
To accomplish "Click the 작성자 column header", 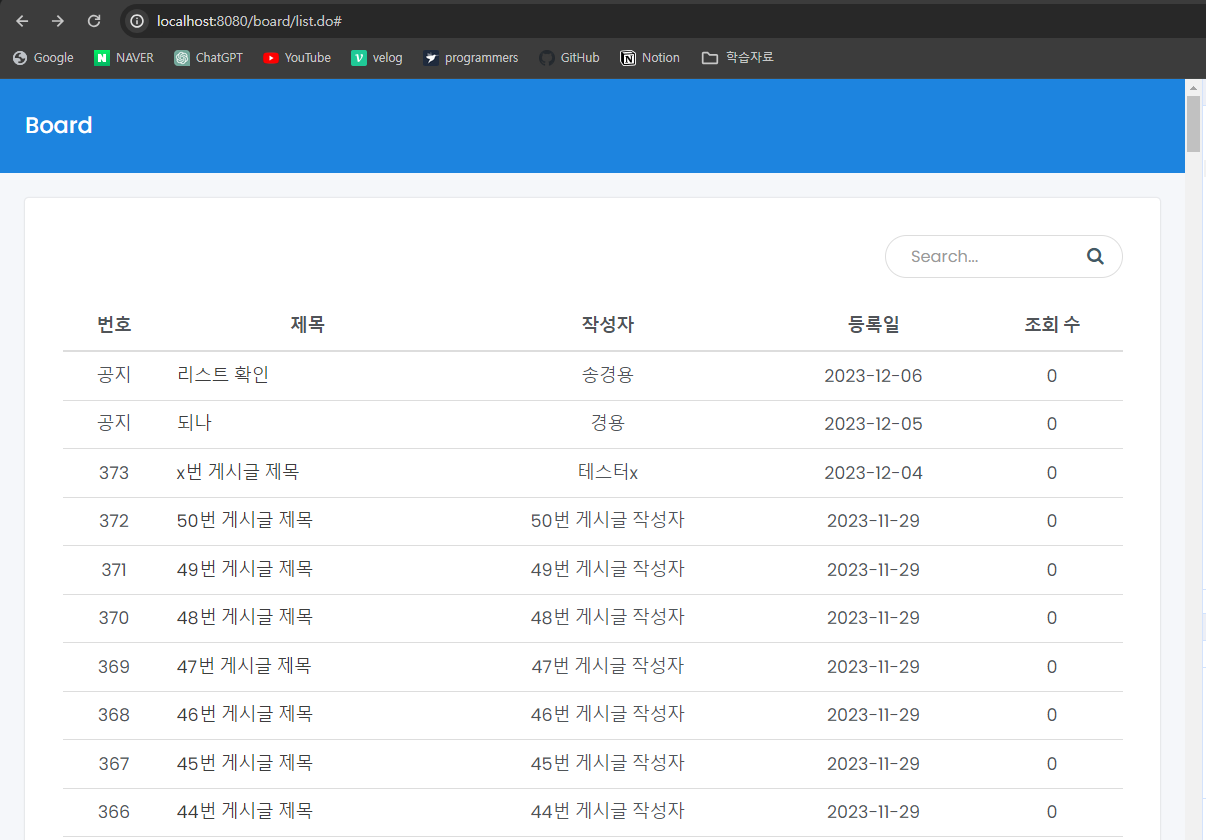I will (608, 325).
